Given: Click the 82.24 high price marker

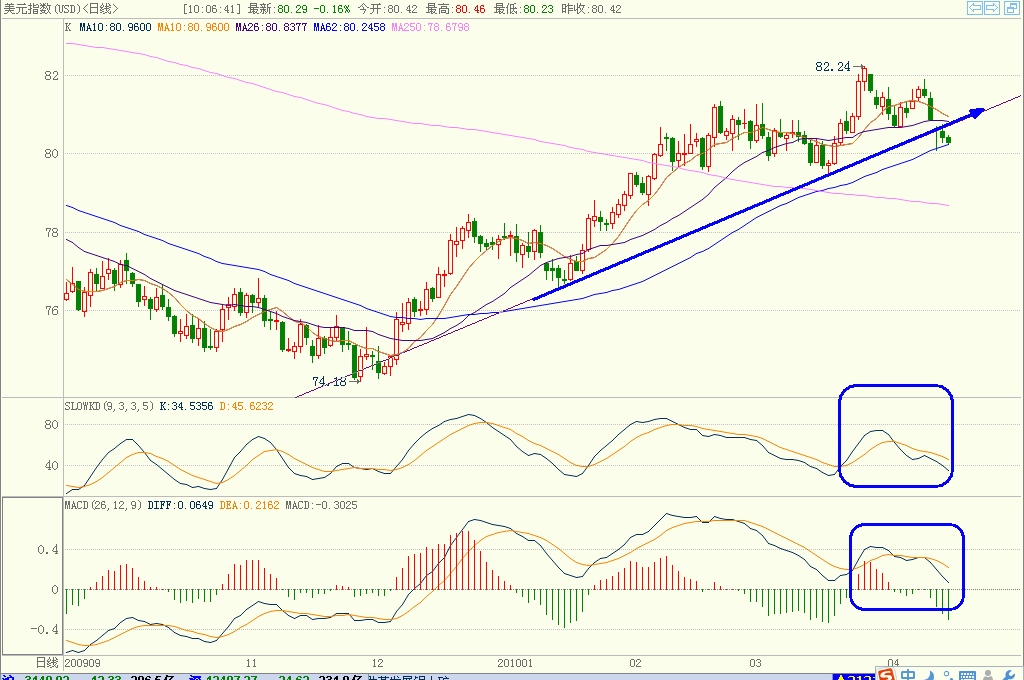Looking at the screenshot, I should 833,67.
